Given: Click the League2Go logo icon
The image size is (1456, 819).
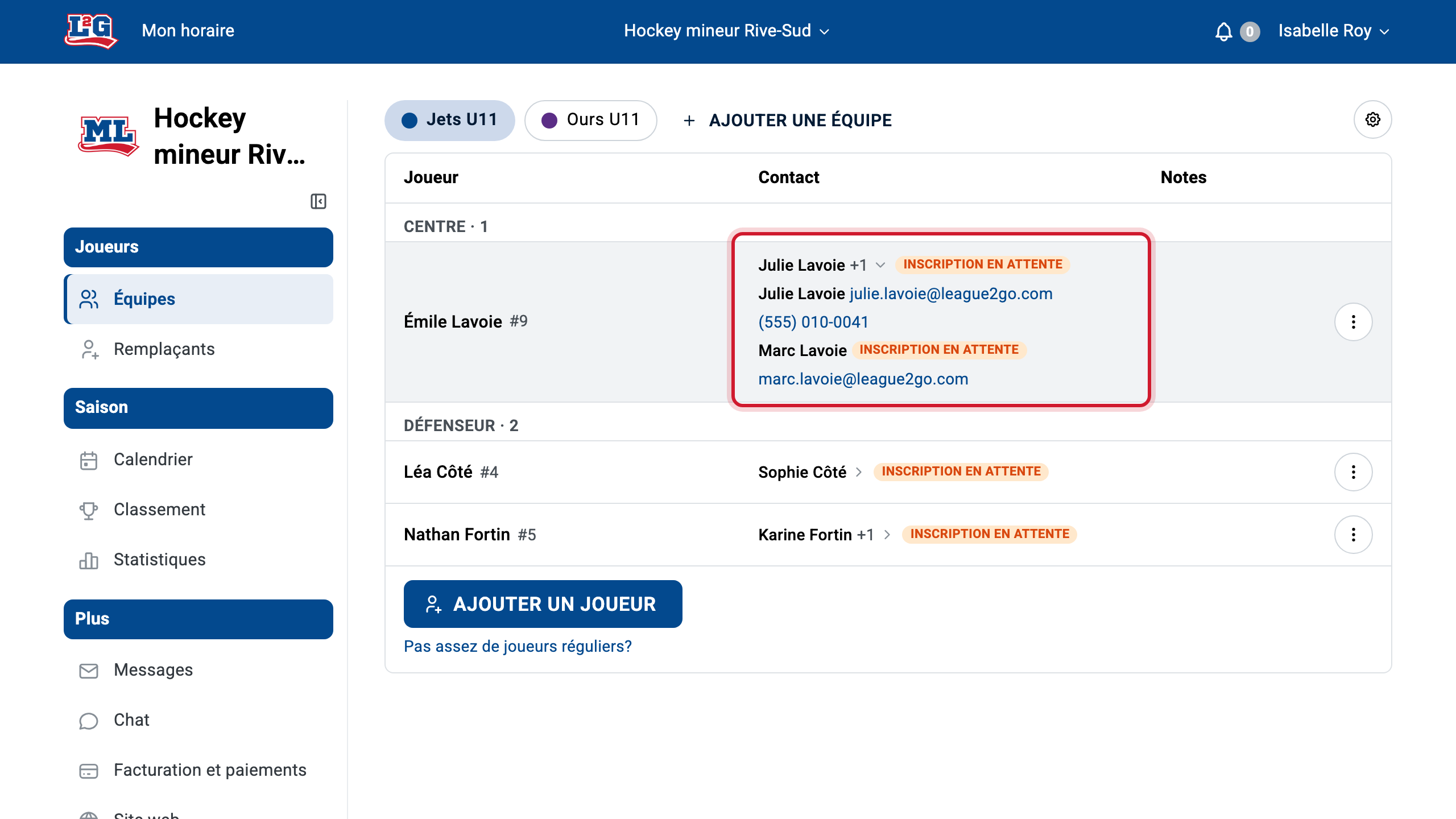Looking at the screenshot, I should (90, 31).
